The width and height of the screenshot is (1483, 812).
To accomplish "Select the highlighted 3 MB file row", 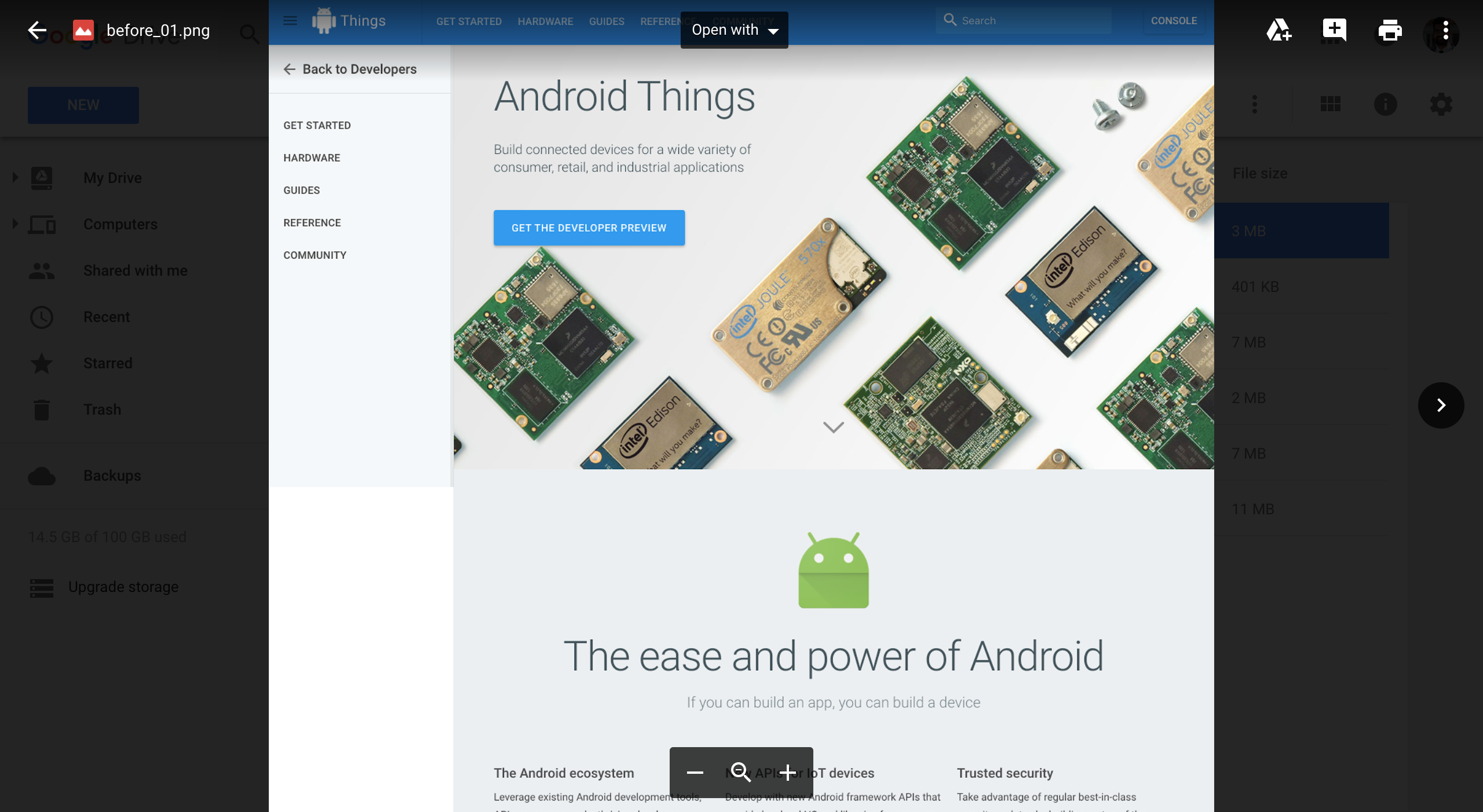I will pos(1302,231).
